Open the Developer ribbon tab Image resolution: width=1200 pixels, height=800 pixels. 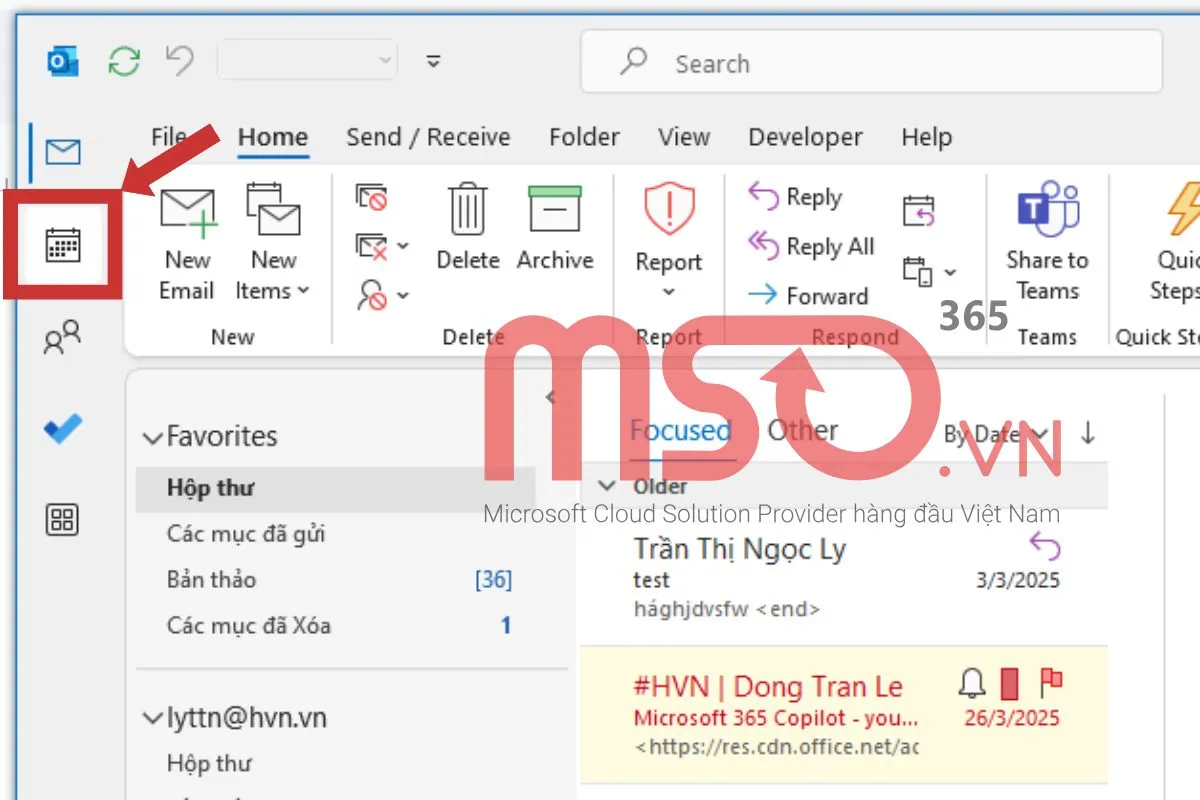(805, 137)
